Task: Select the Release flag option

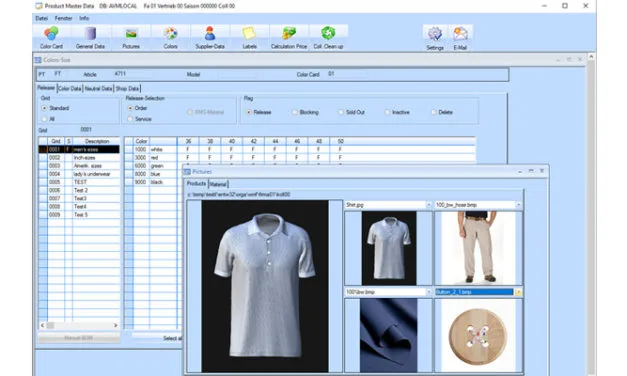Action: (x=249, y=112)
